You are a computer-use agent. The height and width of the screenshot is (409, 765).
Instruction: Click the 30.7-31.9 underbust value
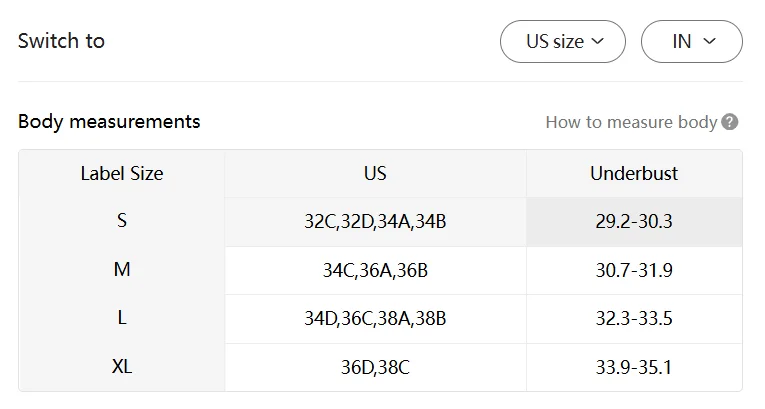(x=634, y=270)
